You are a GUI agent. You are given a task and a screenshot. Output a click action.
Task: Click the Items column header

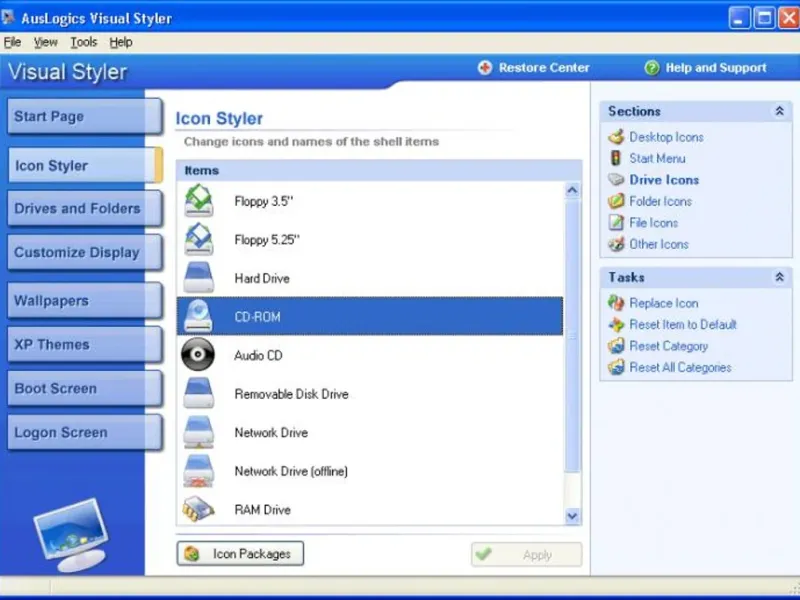pos(379,170)
